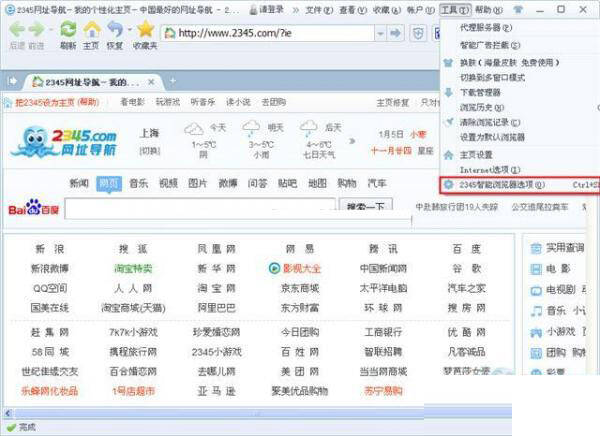The width and height of the screenshot is (600, 436).
Task: Open 2345智能浏览器选项 menu item
Action: [520, 185]
